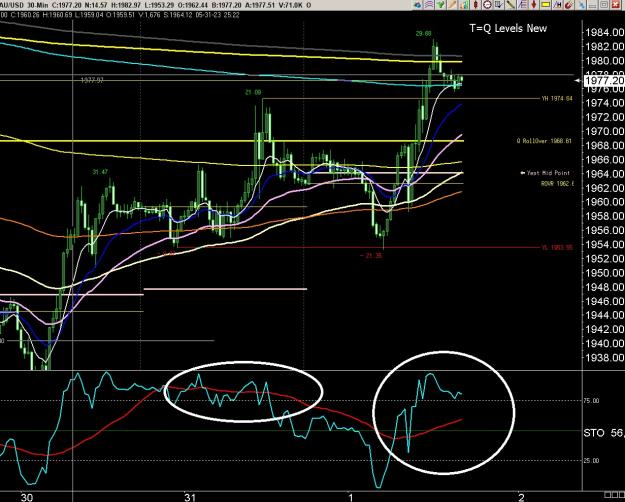Click the 1977.97 horizontal line label
This screenshot has width=625, height=502.
[x=92, y=80]
